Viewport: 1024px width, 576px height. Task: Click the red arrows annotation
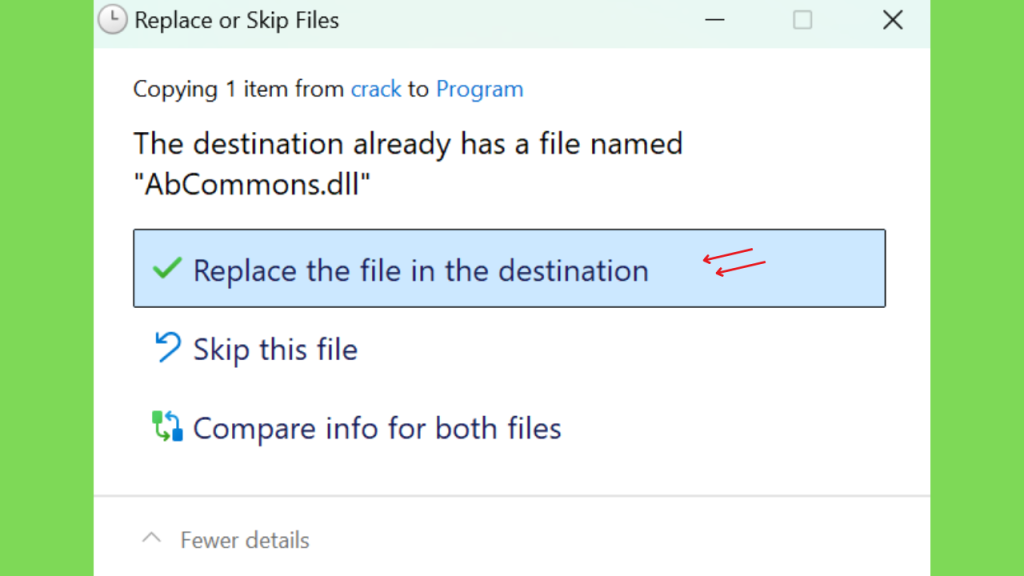(734, 262)
